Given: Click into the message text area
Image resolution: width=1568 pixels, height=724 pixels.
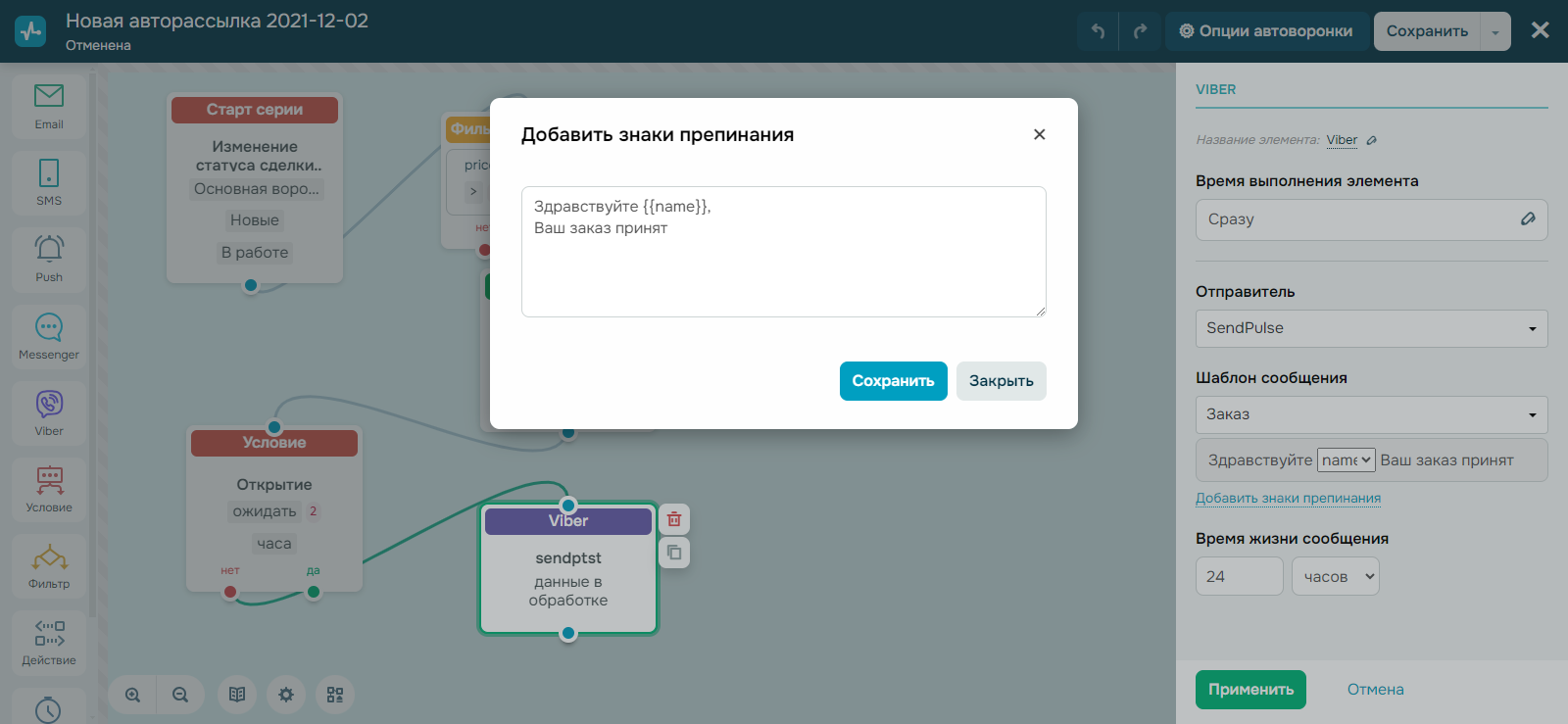Looking at the screenshot, I should (x=784, y=252).
